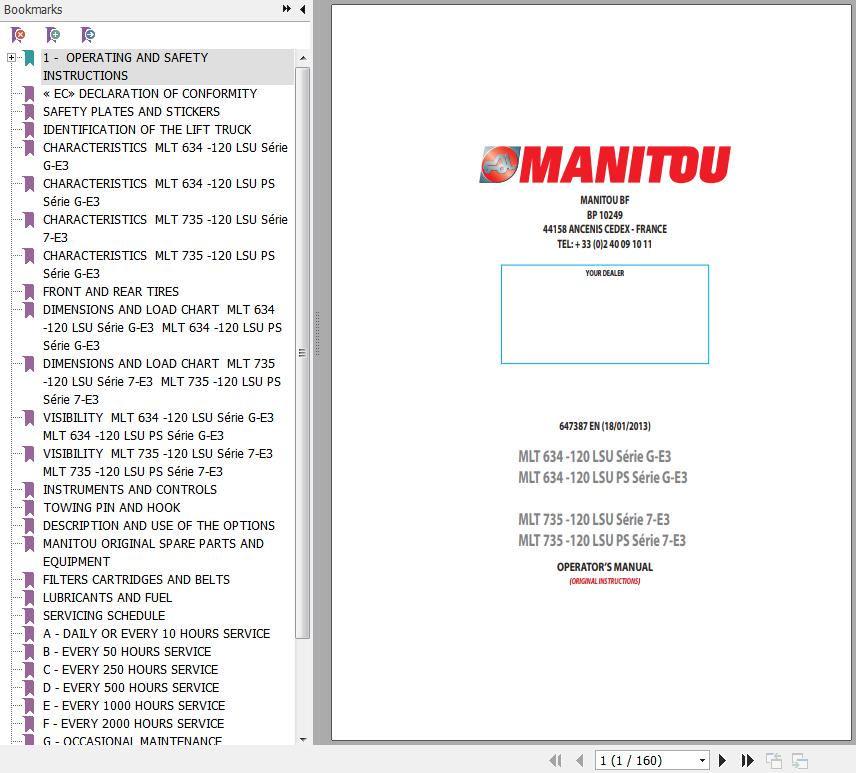Go to first page button
The height and width of the screenshot is (773, 856).
556,760
